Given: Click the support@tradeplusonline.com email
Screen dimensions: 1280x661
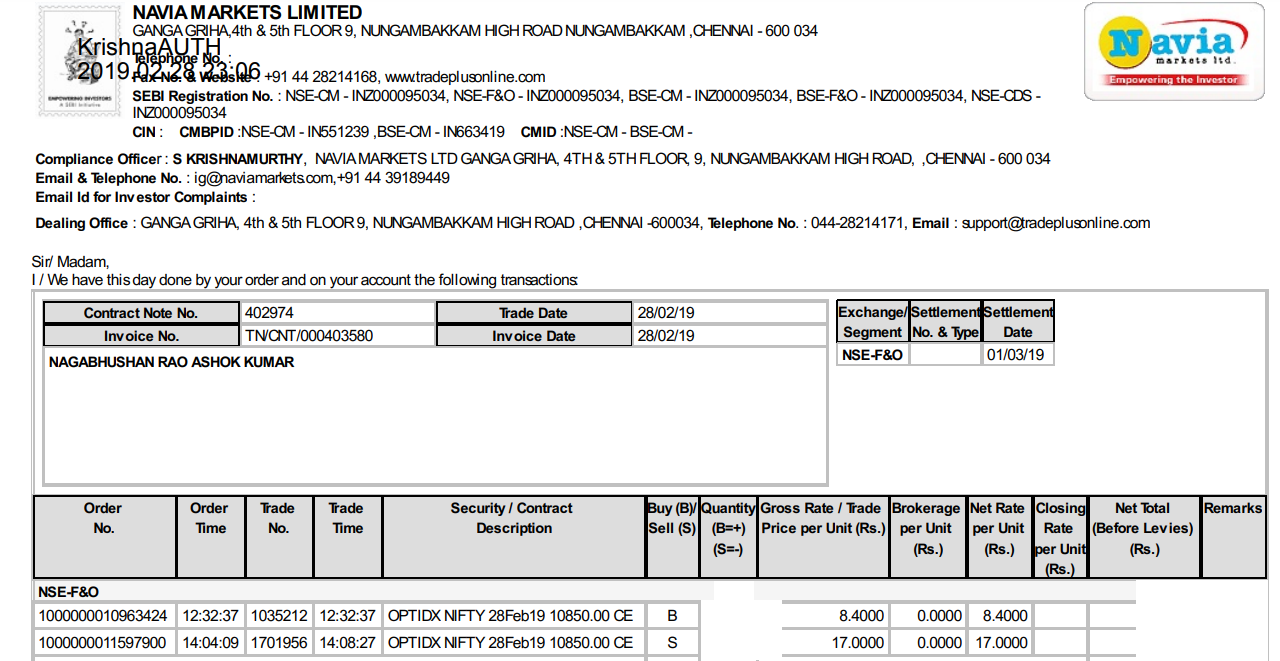Looking at the screenshot, I should click(x=1056, y=223).
